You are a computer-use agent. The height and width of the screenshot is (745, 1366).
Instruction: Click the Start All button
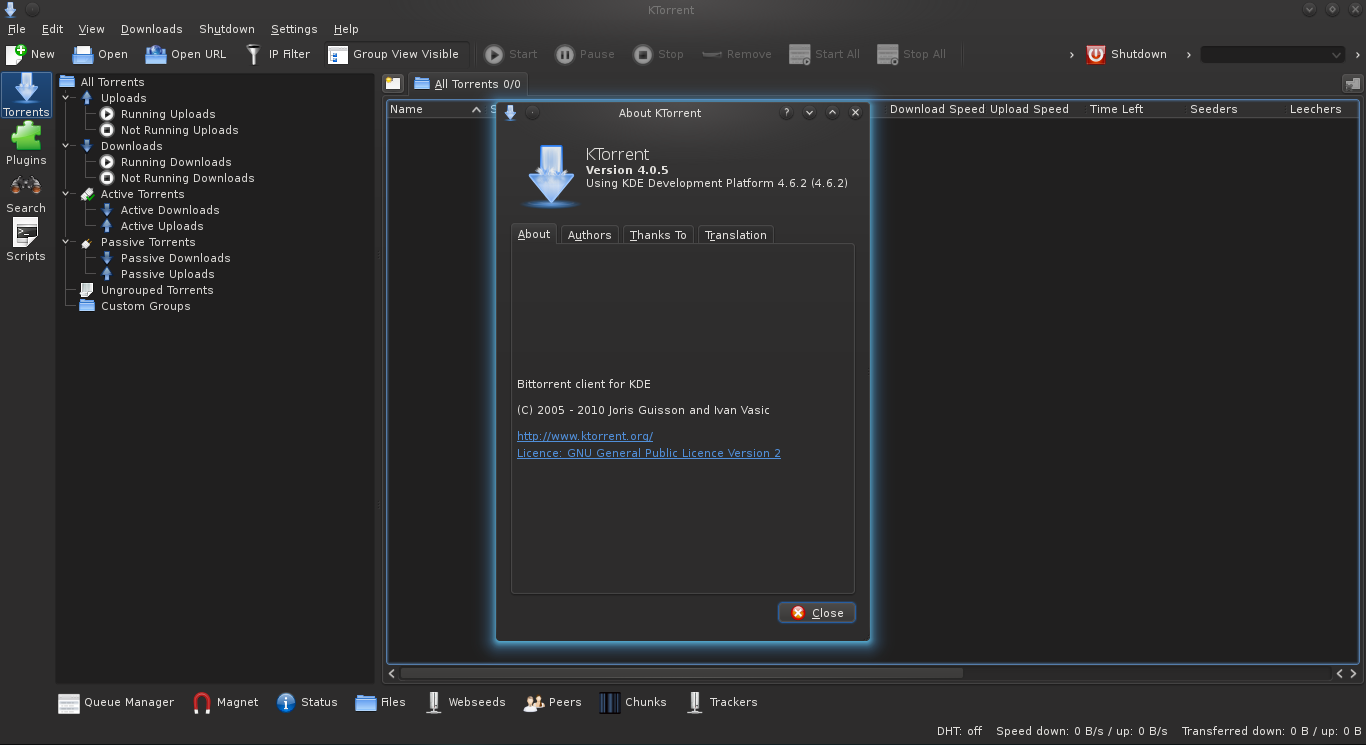coord(825,54)
